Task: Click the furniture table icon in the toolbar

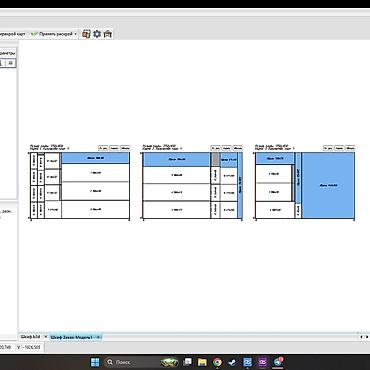Action: pos(107,34)
